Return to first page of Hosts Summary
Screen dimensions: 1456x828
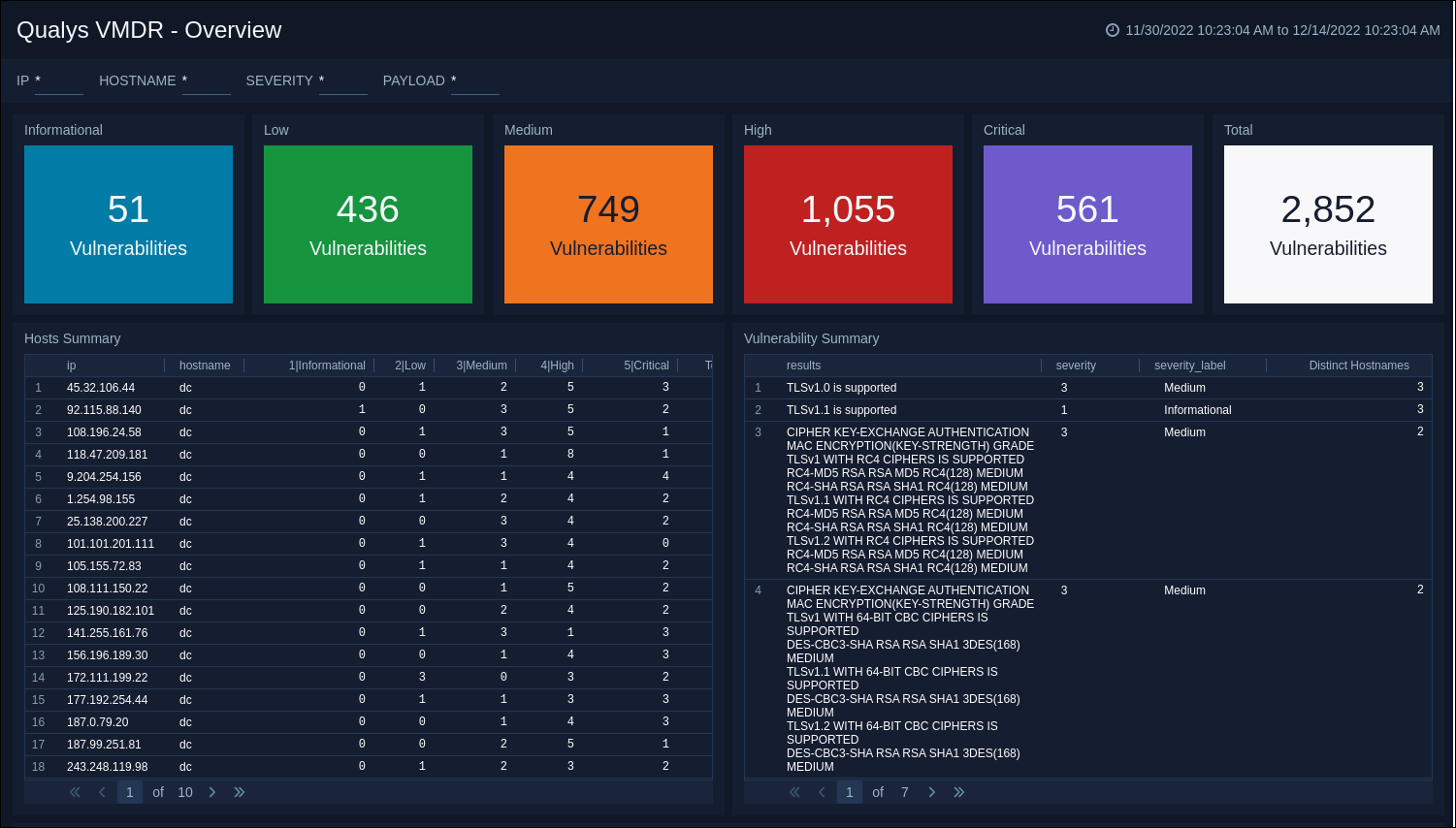75,792
